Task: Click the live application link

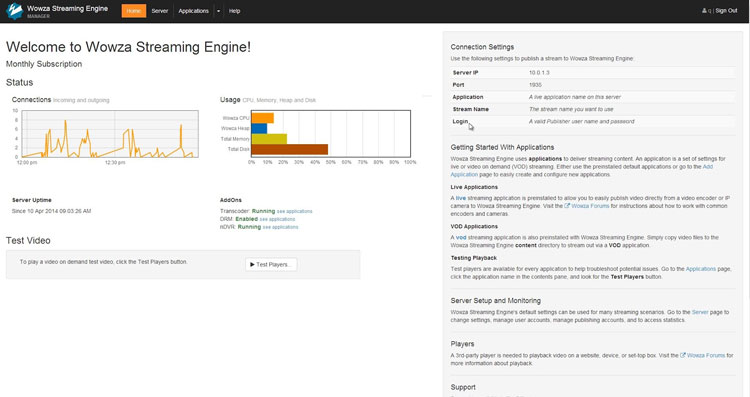Action: click(461, 198)
